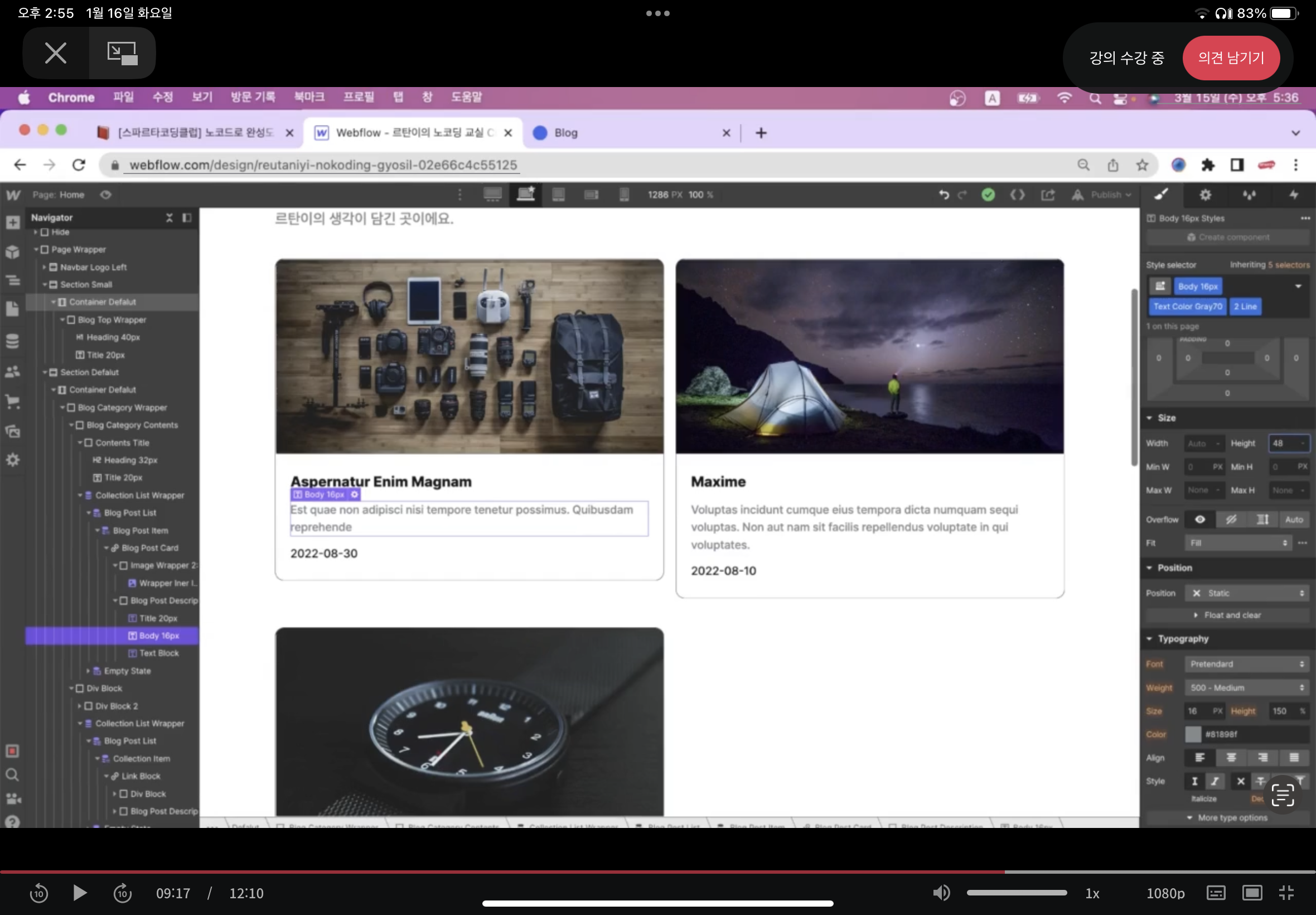The image size is (1316, 915).
Task: Open the Webflow Add elements panel
Action: [x=13, y=223]
